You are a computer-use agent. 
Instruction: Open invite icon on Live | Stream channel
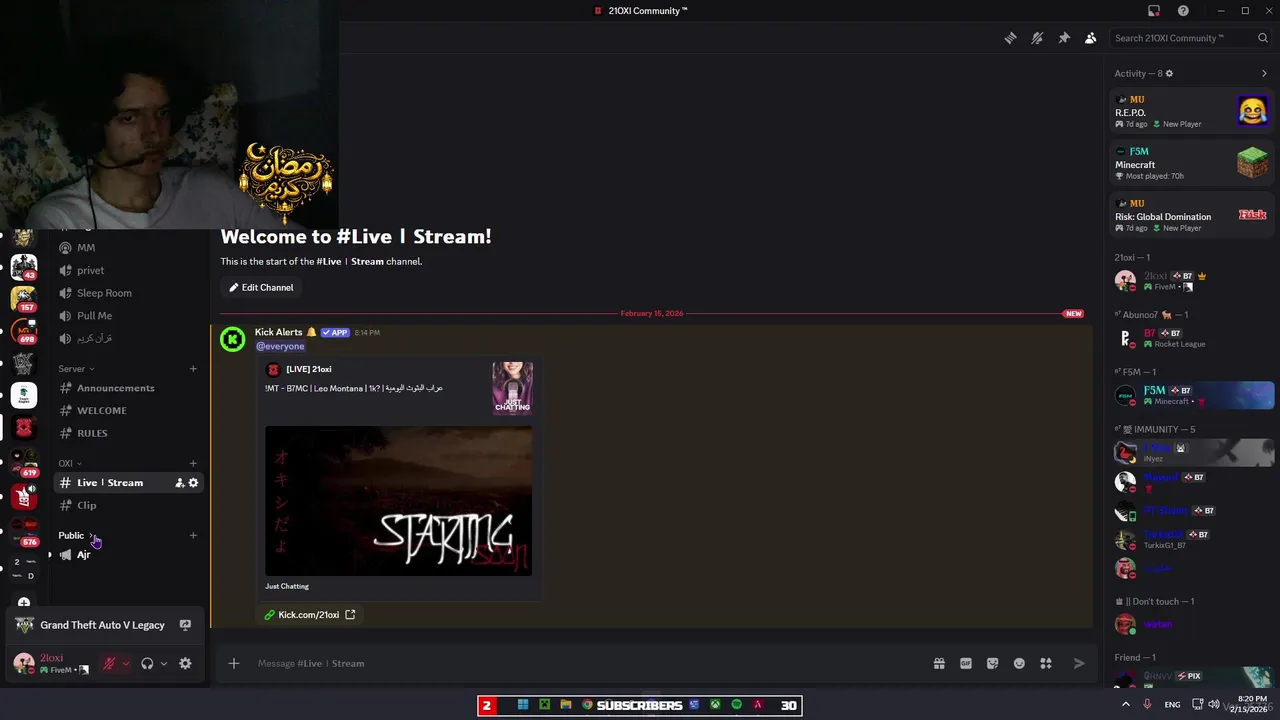[179, 483]
